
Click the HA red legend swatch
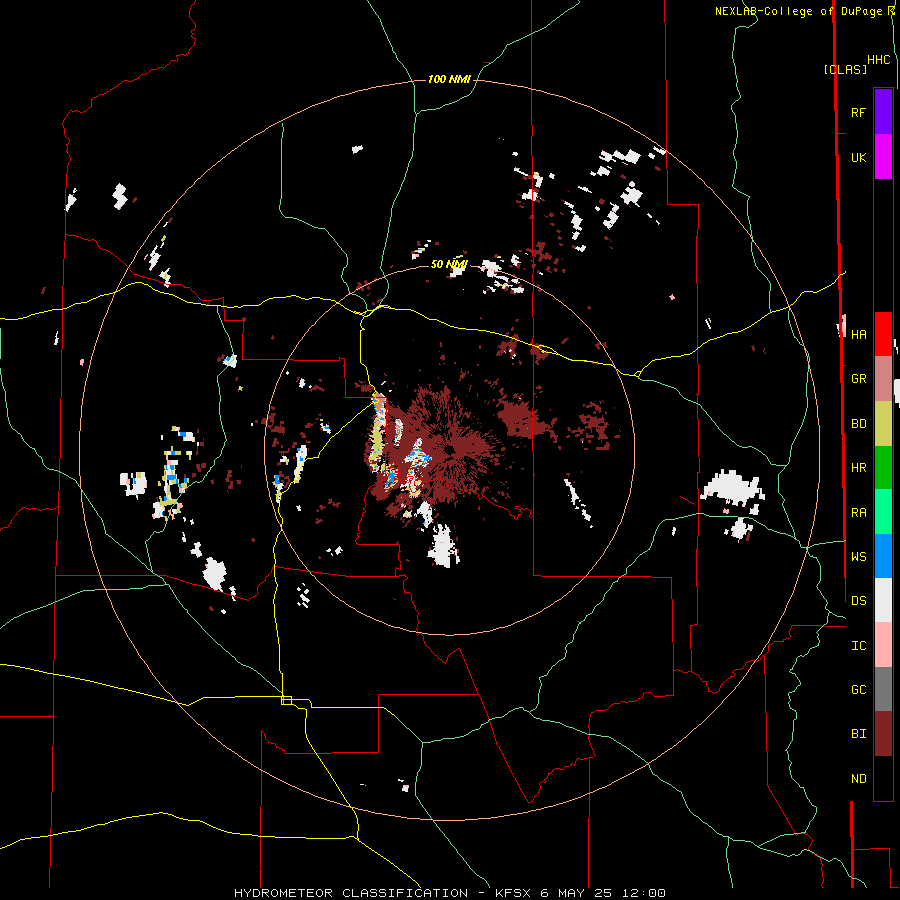(883, 334)
